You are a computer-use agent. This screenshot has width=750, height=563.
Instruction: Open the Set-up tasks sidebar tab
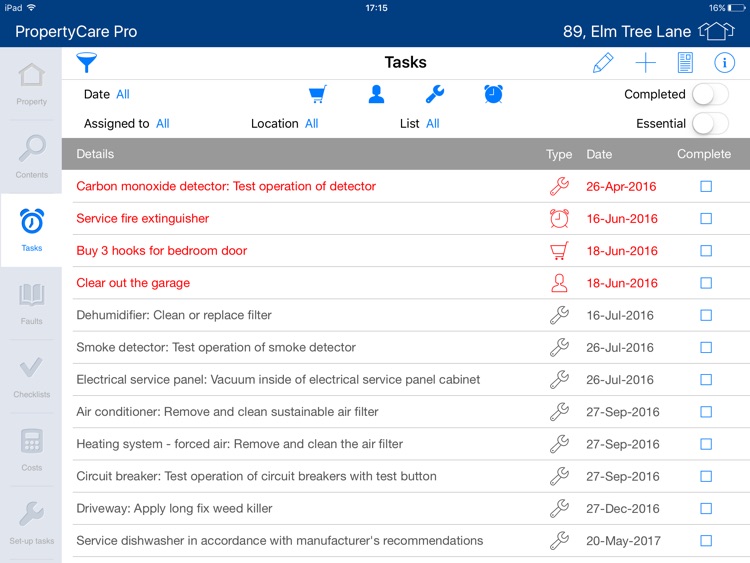tap(32, 523)
